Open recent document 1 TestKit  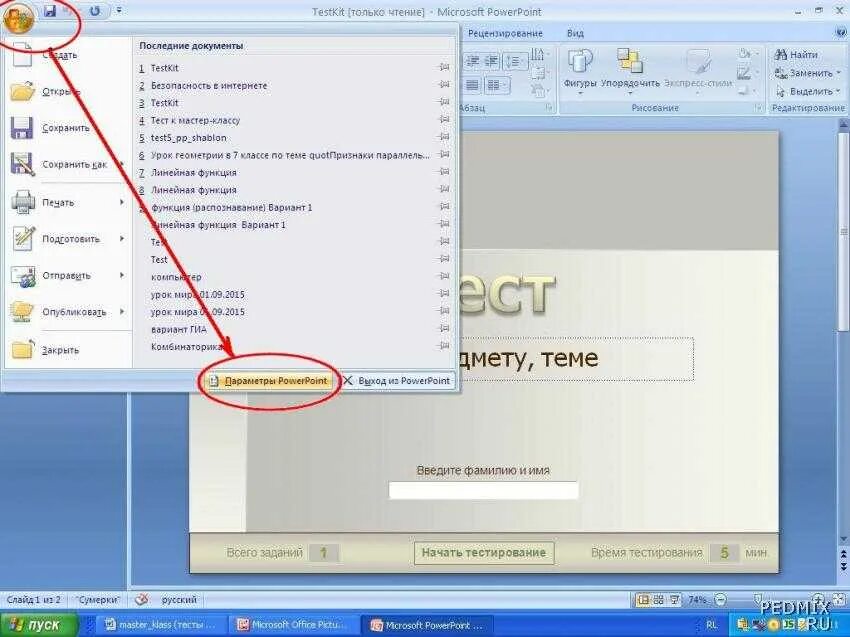[x=294, y=68]
